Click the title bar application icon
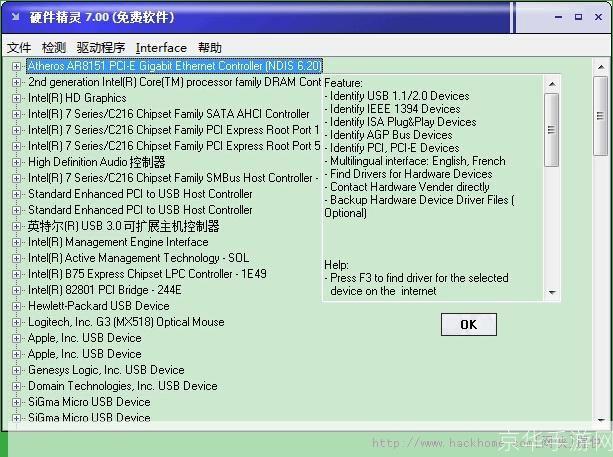The height and width of the screenshot is (457, 613). coord(16,17)
